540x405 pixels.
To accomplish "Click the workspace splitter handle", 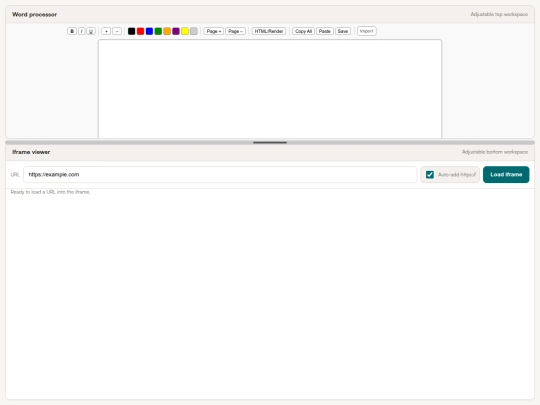I will (270, 142).
